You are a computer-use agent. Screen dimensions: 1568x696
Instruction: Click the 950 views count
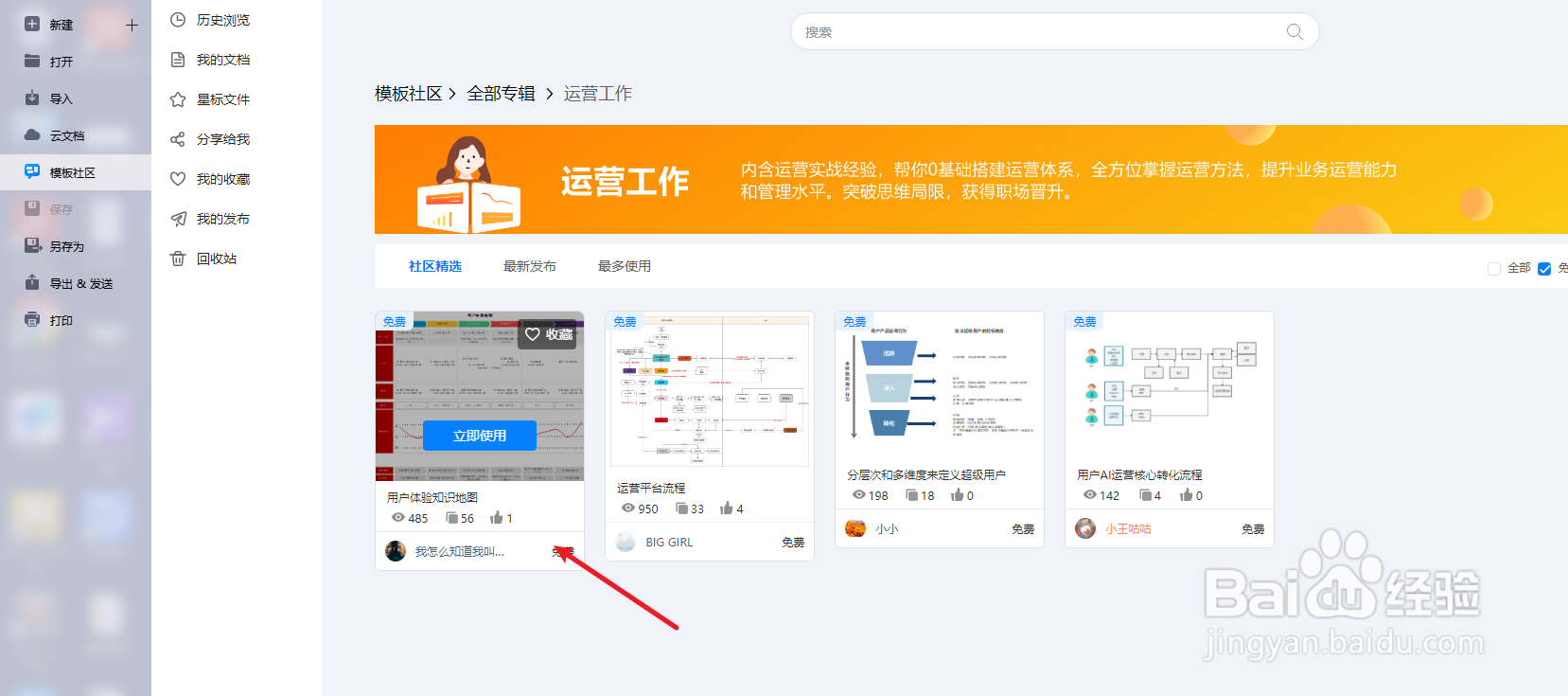point(648,509)
